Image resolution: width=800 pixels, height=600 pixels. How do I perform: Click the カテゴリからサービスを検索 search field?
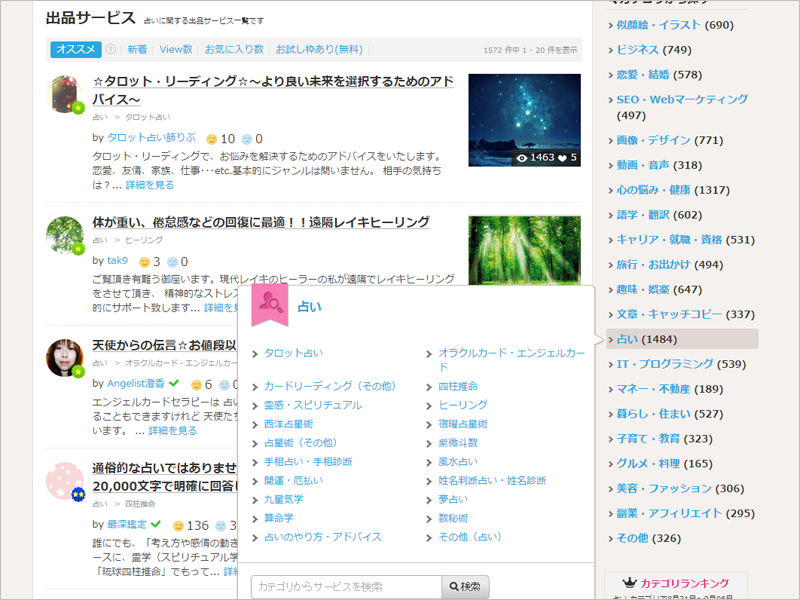(x=346, y=587)
